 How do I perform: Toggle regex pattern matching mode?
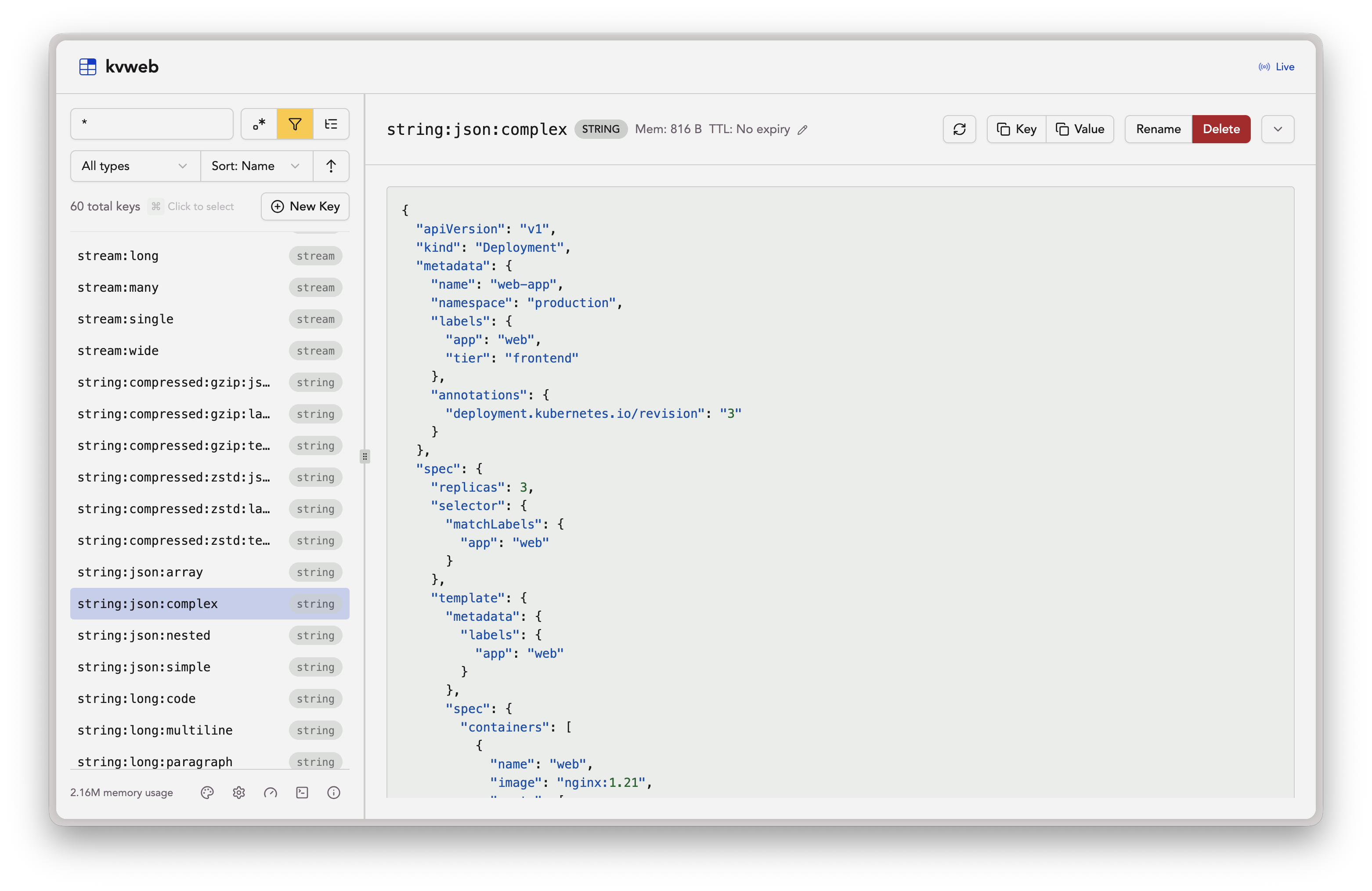[x=259, y=124]
